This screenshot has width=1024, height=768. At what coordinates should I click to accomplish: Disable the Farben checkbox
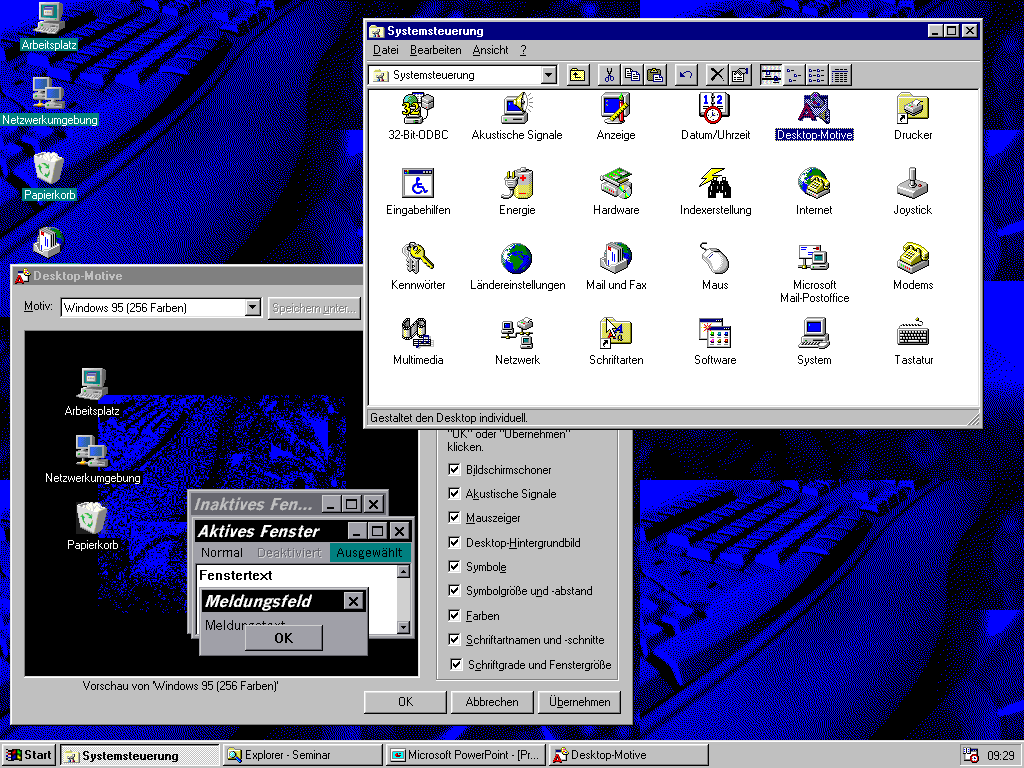click(455, 616)
